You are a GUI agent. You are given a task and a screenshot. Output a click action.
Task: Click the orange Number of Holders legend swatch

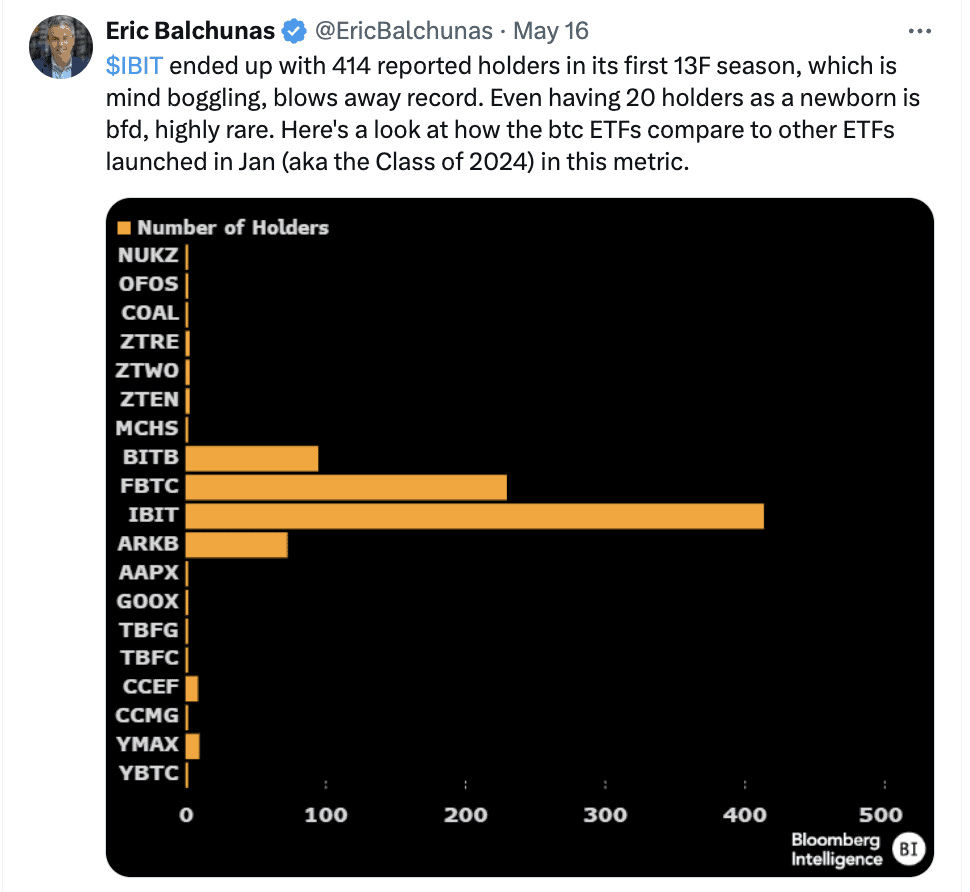coord(124,228)
